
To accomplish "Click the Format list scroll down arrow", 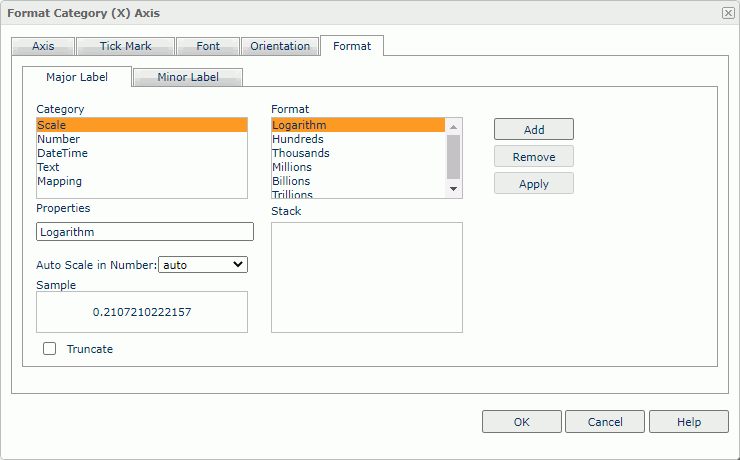I will coord(454,189).
